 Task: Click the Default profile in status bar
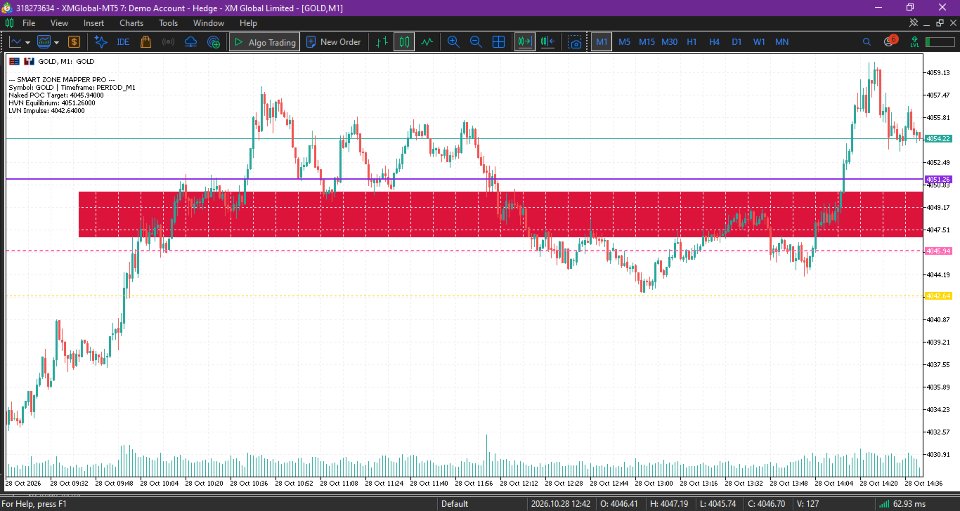point(454,504)
